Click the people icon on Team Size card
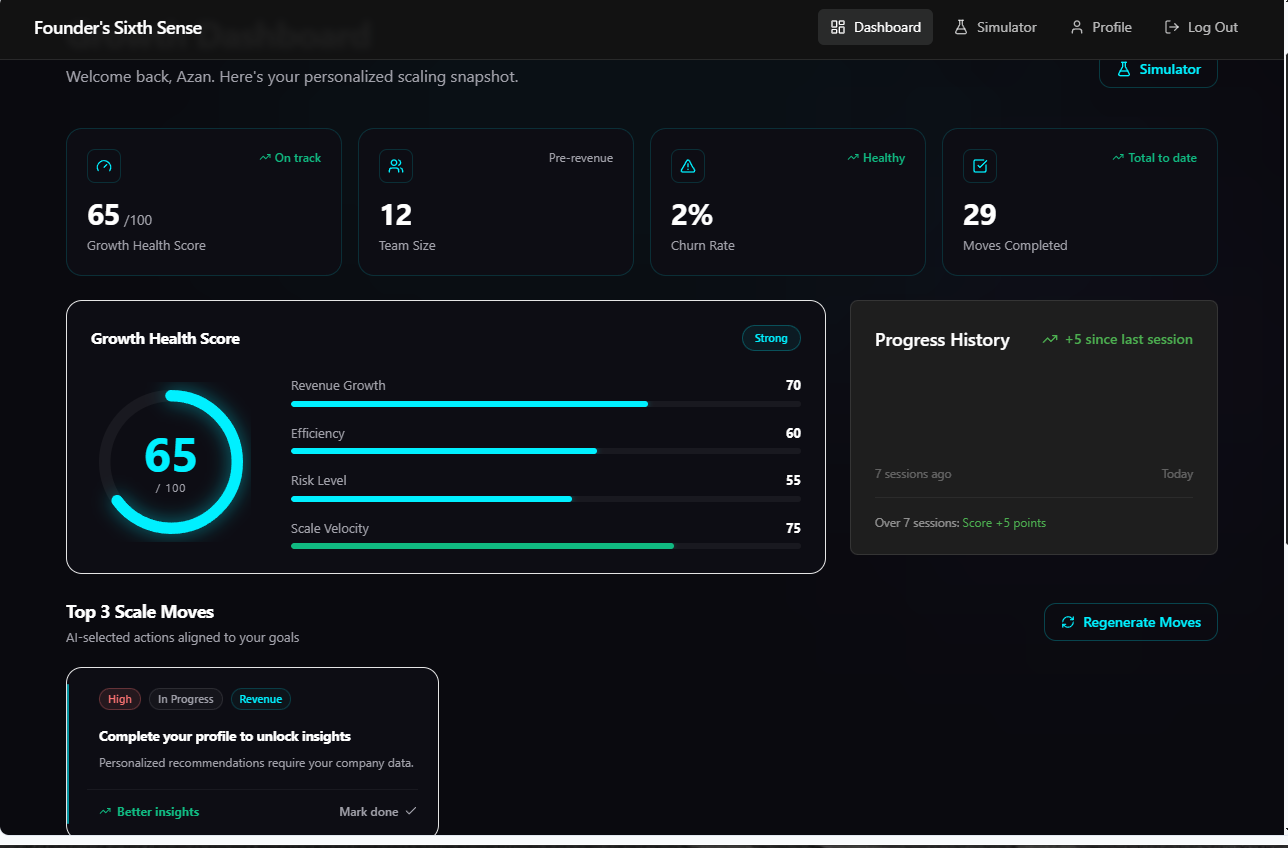This screenshot has width=1288, height=848. tap(396, 166)
